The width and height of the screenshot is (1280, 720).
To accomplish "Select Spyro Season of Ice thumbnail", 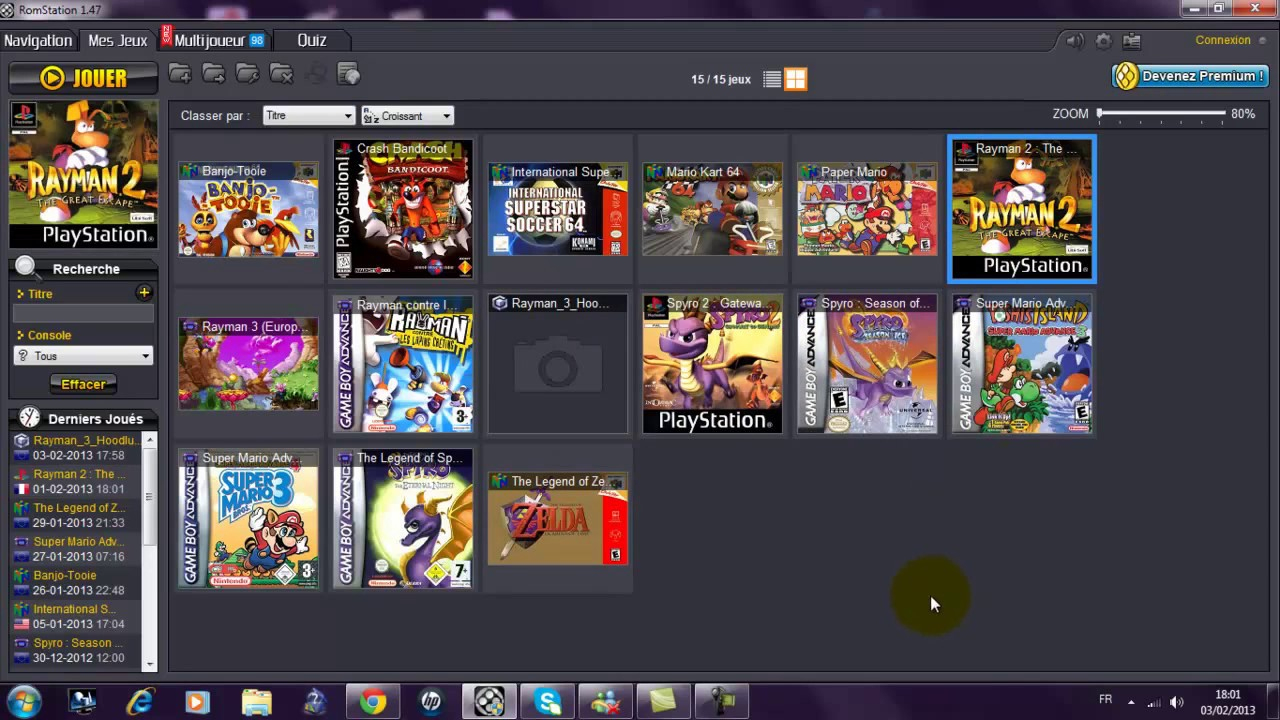I will click(867, 364).
